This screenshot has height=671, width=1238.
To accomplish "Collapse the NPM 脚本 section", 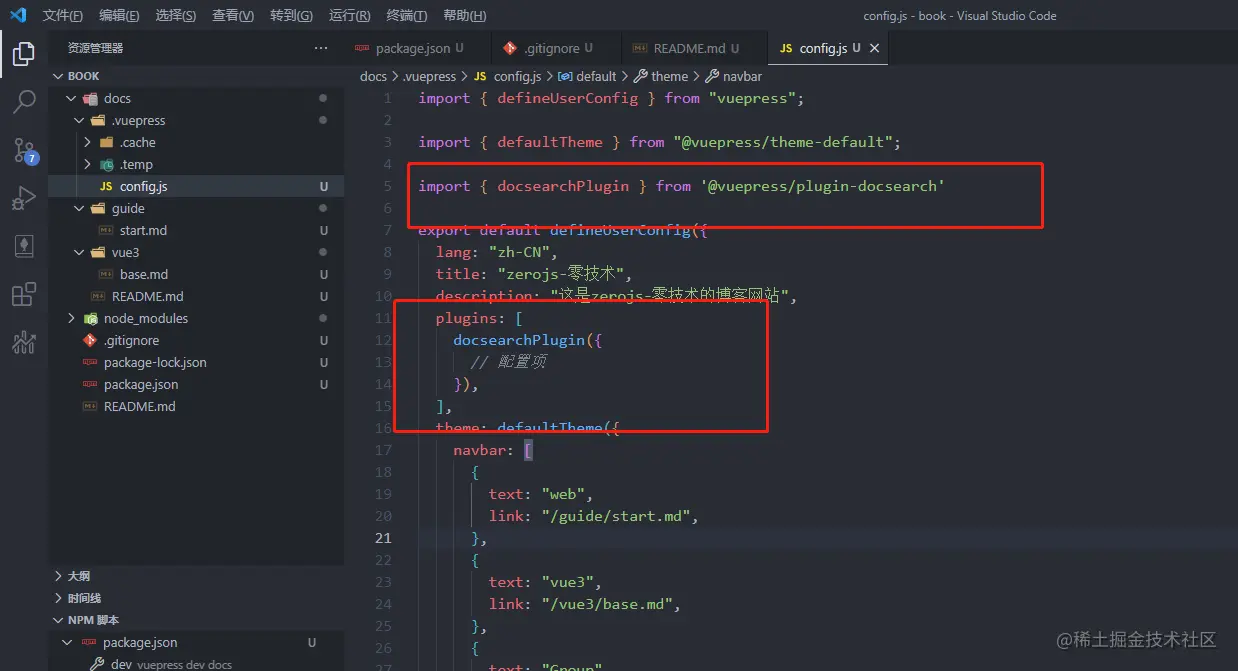I will coord(58,620).
